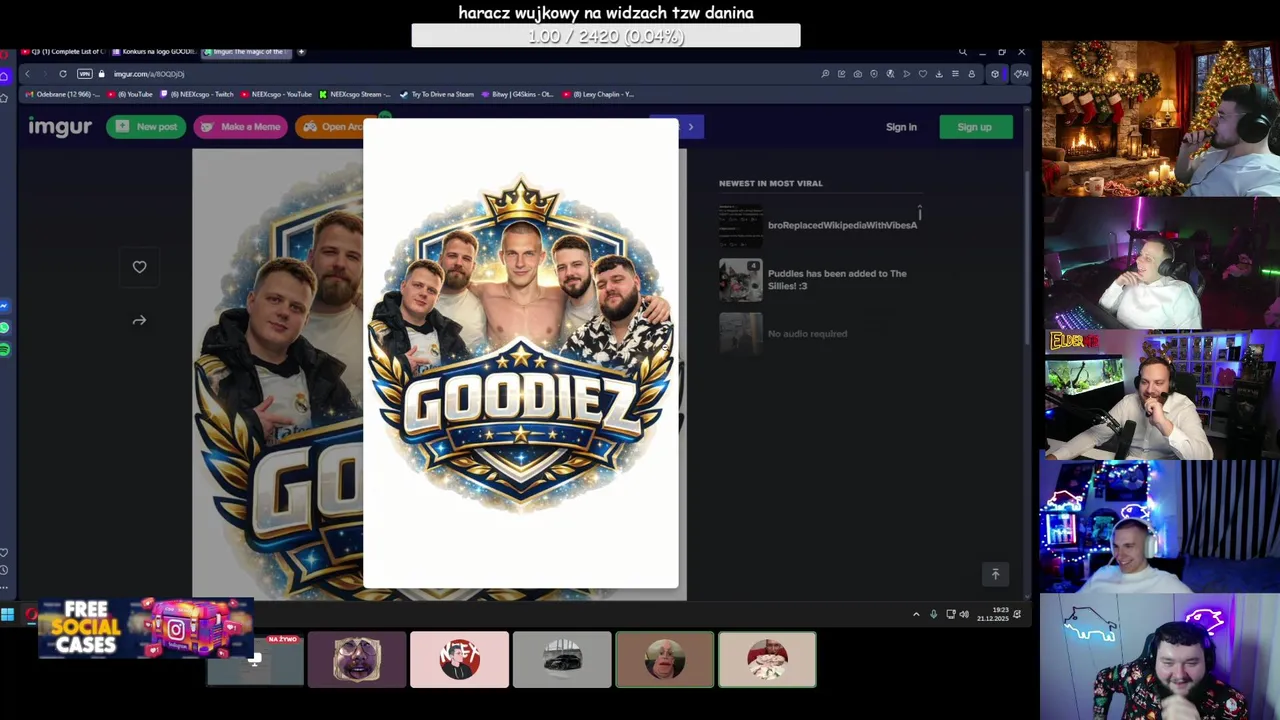Open the Open Arcade button

[331, 127]
